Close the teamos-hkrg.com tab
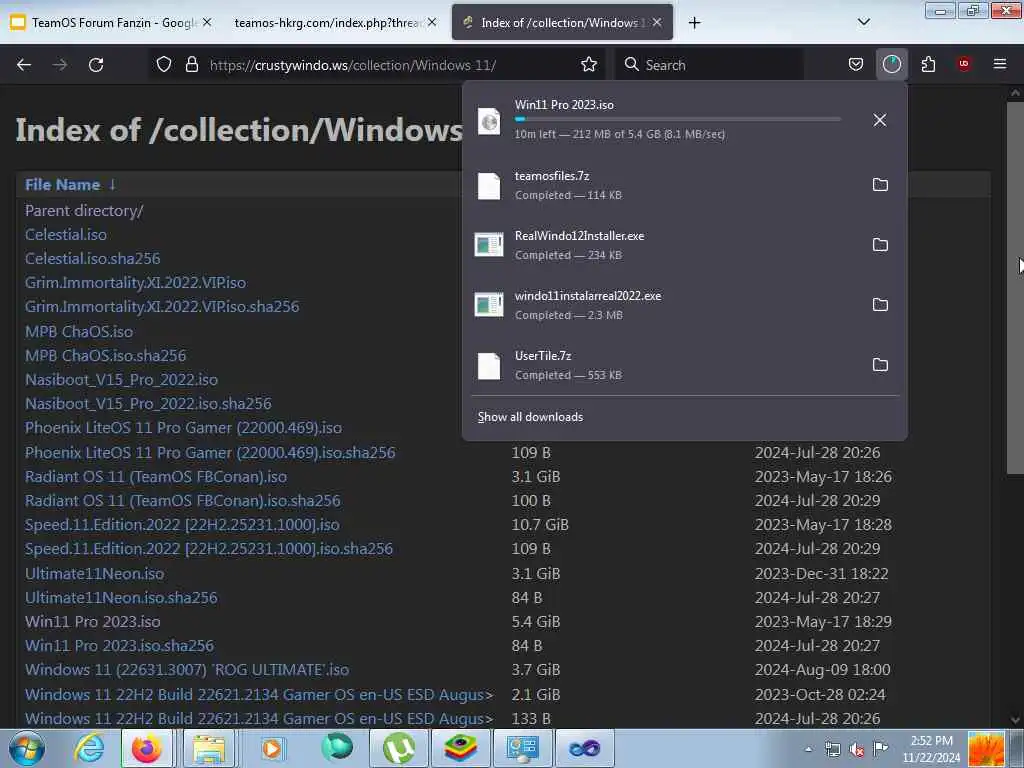The image size is (1024, 768). point(432,23)
